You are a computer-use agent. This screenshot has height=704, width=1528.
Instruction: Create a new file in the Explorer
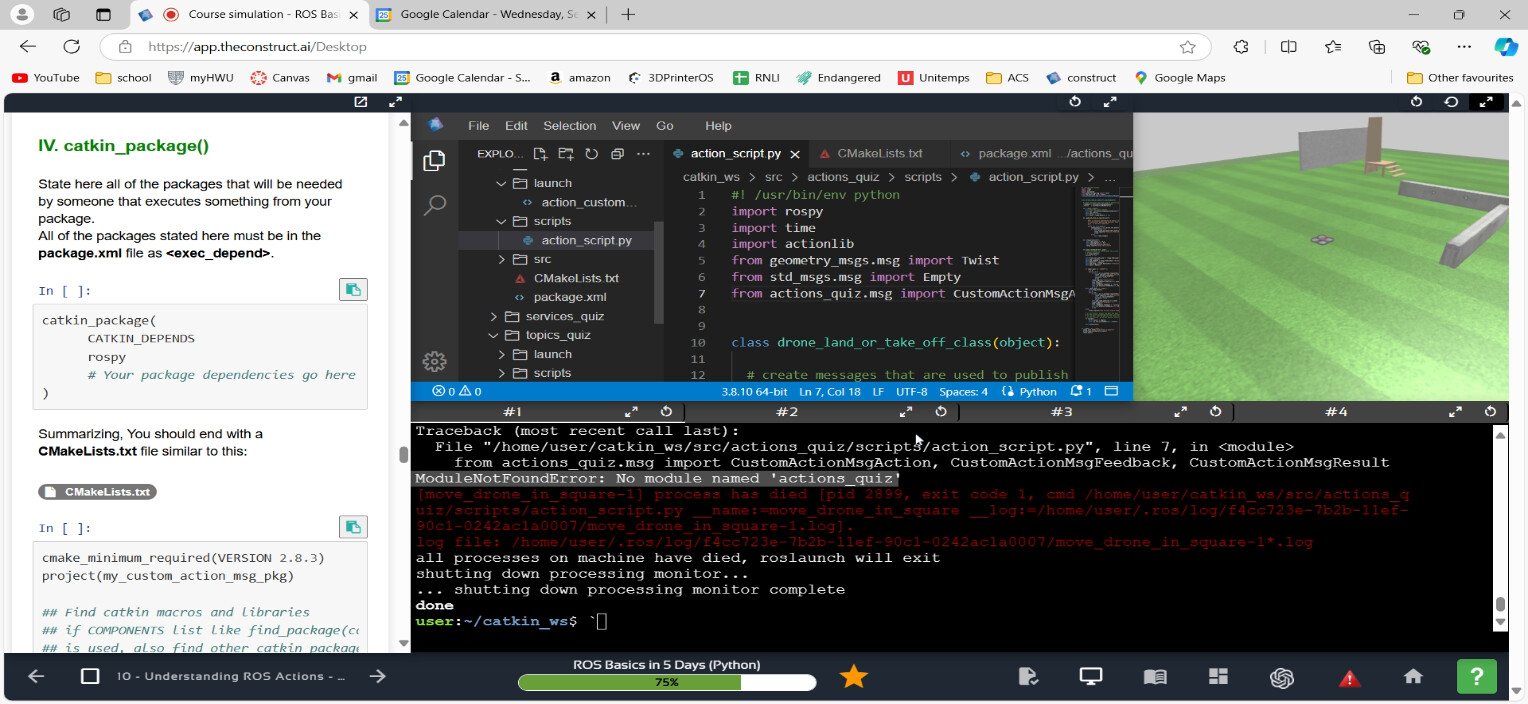click(x=540, y=154)
